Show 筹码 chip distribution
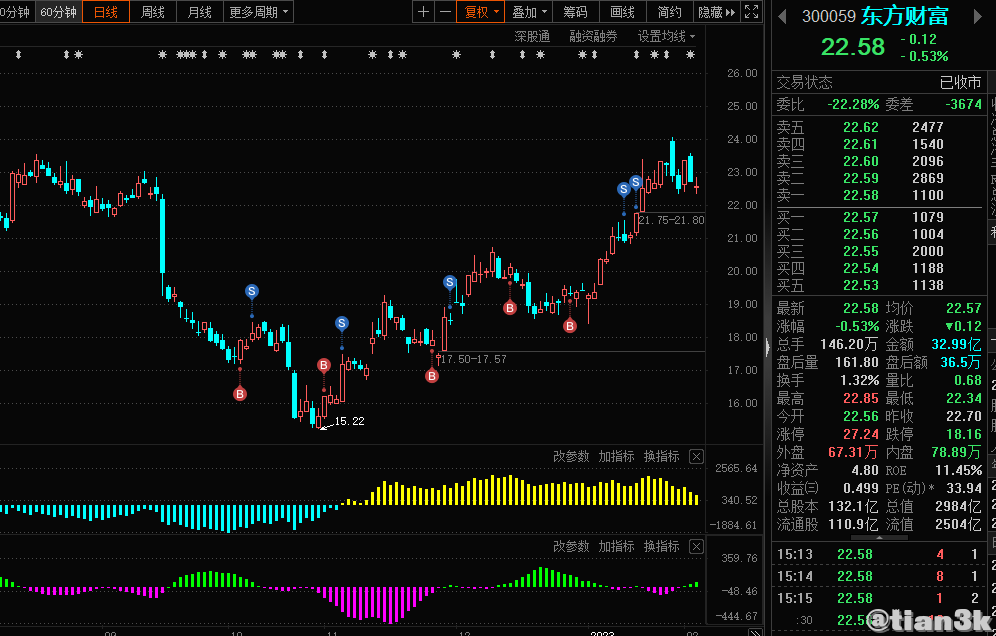This screenshot has height=636, width=996. (575, 12)
